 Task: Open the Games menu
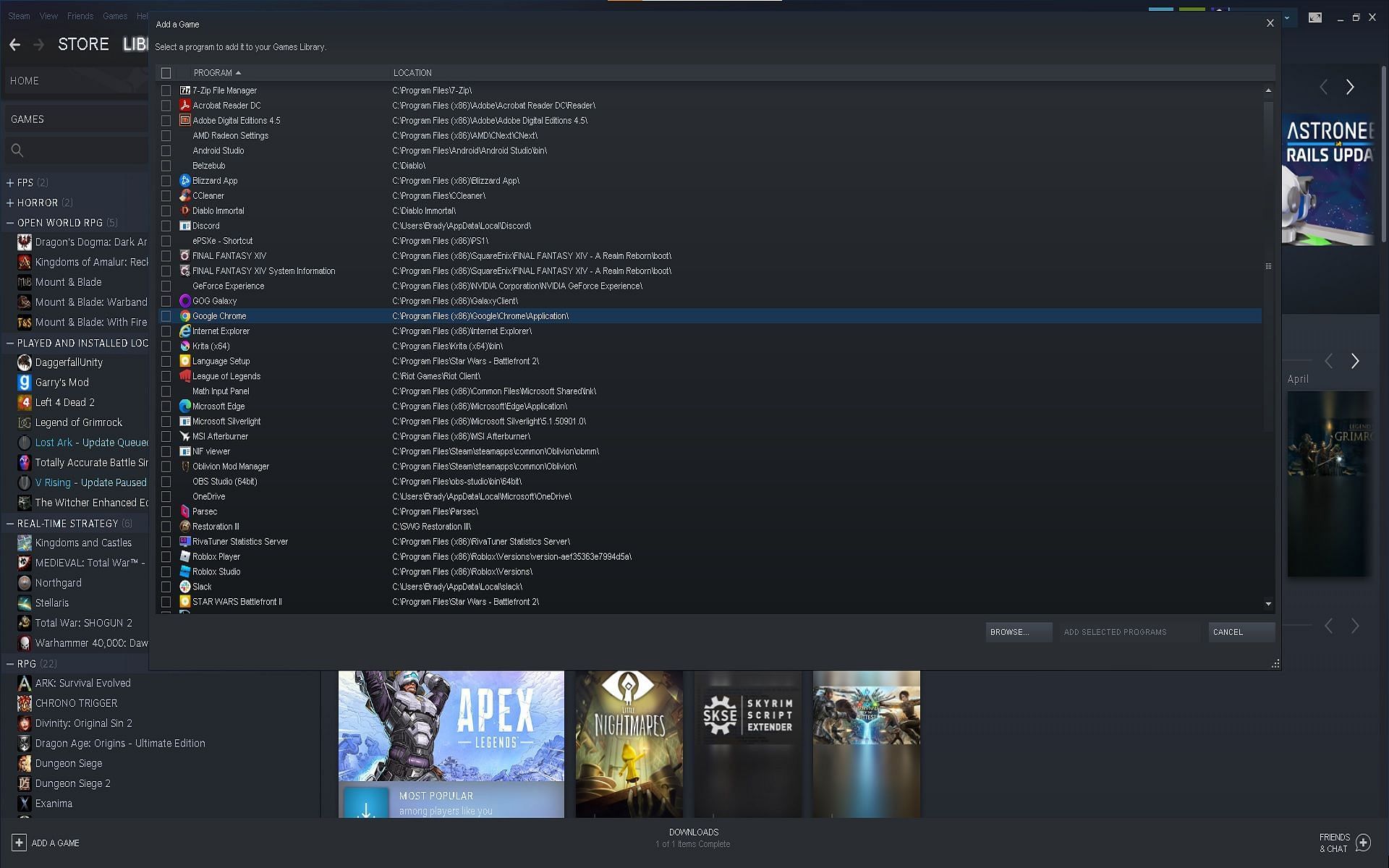115,16
